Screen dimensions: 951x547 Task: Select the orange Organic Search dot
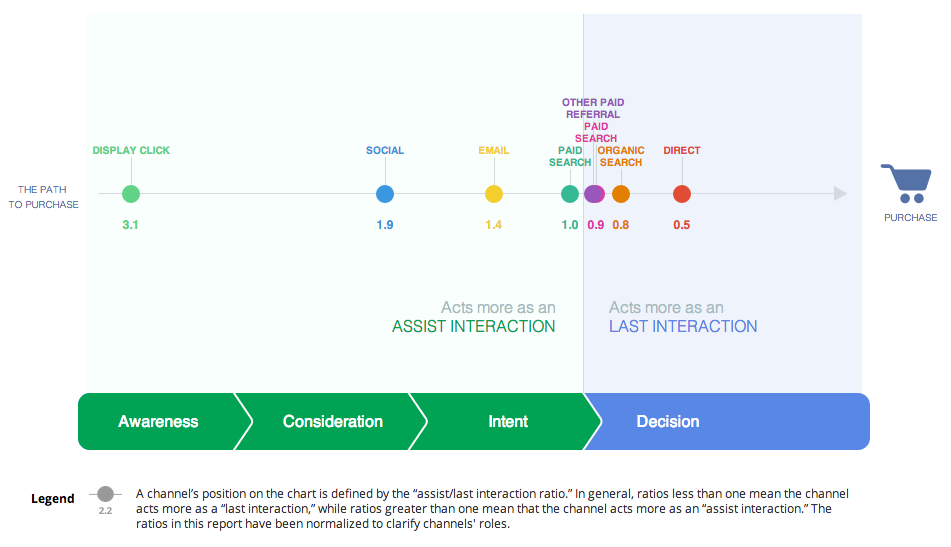[x=621, y=194]
